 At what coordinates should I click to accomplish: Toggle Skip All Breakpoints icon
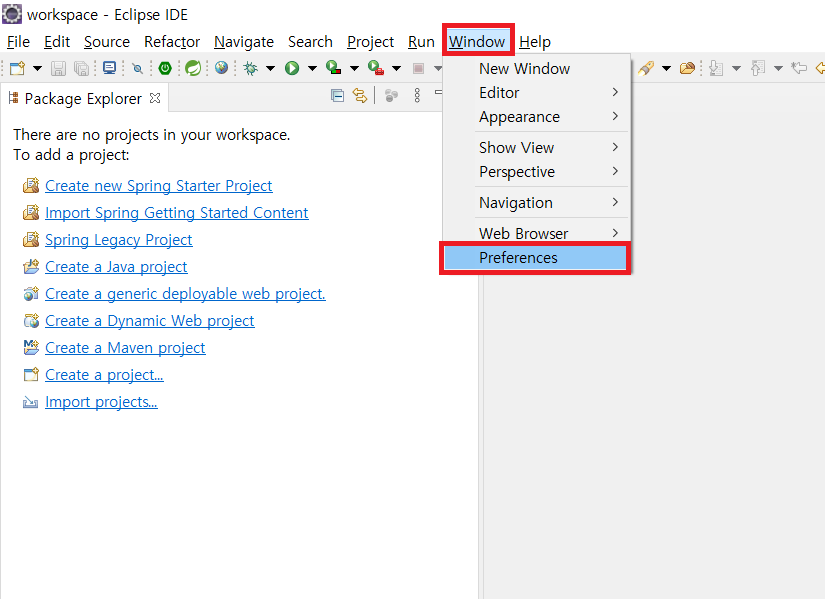click(137, 68)
